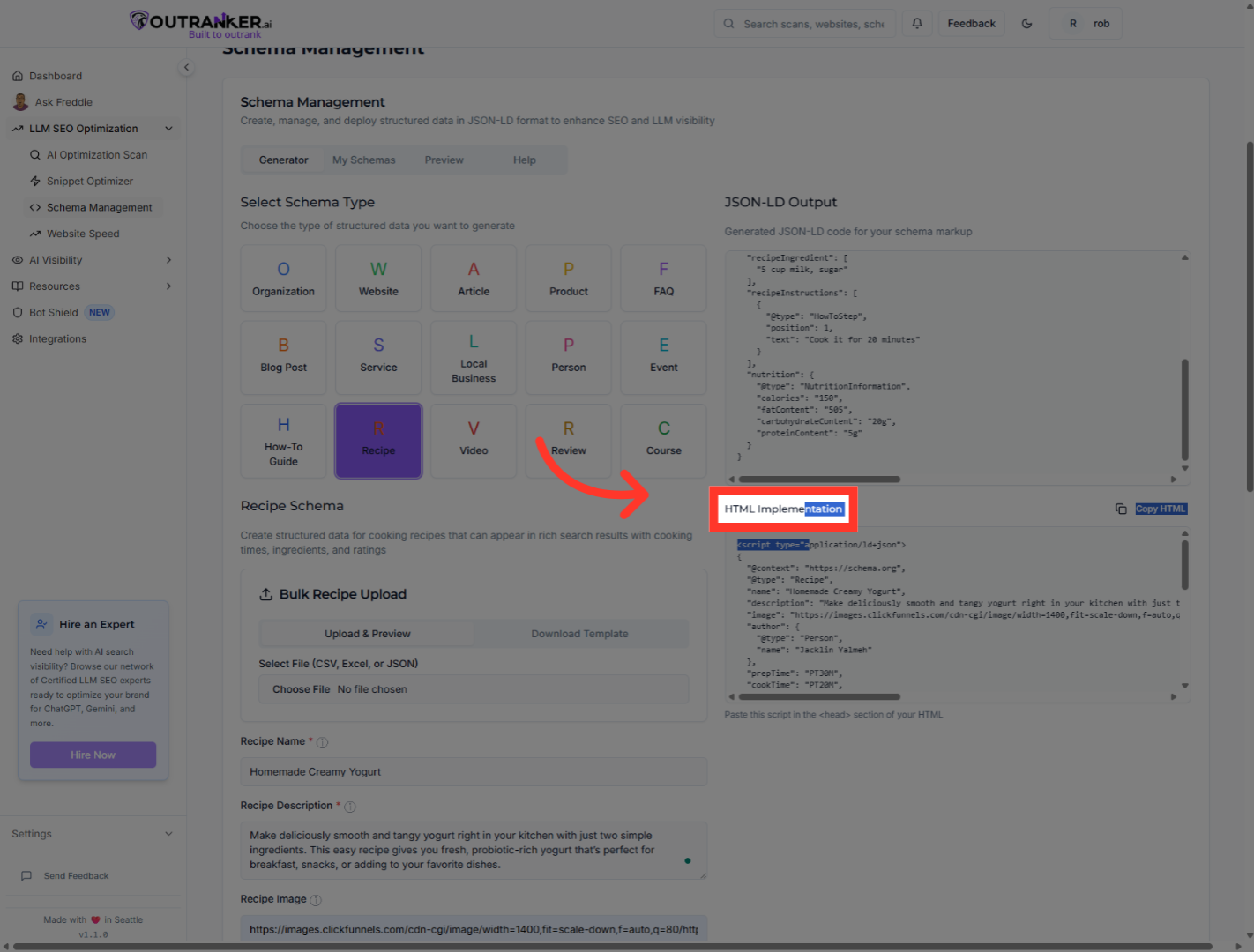Click the Recipe Name text field
Screen dimensions: 1254x952
click(x=474, y=771)
